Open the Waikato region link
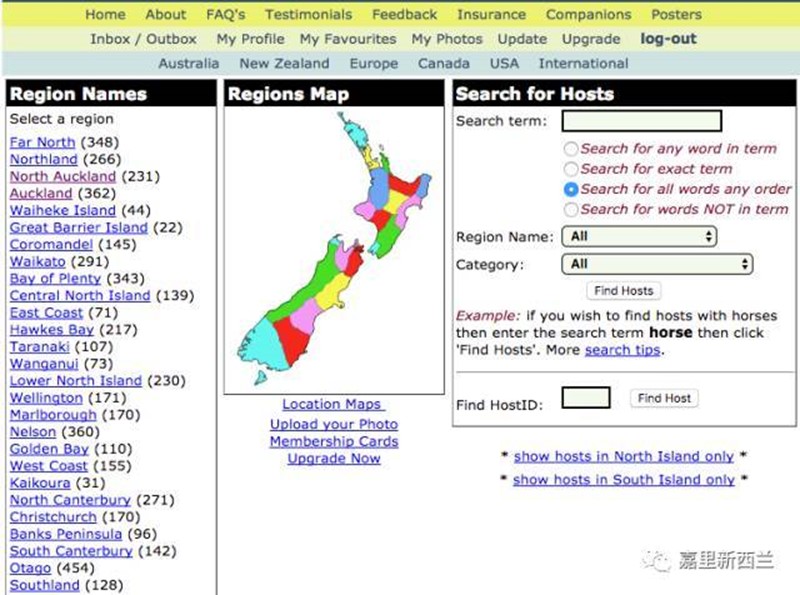The height and width of the screenshot is (595, 800). (x=38, y=261)
